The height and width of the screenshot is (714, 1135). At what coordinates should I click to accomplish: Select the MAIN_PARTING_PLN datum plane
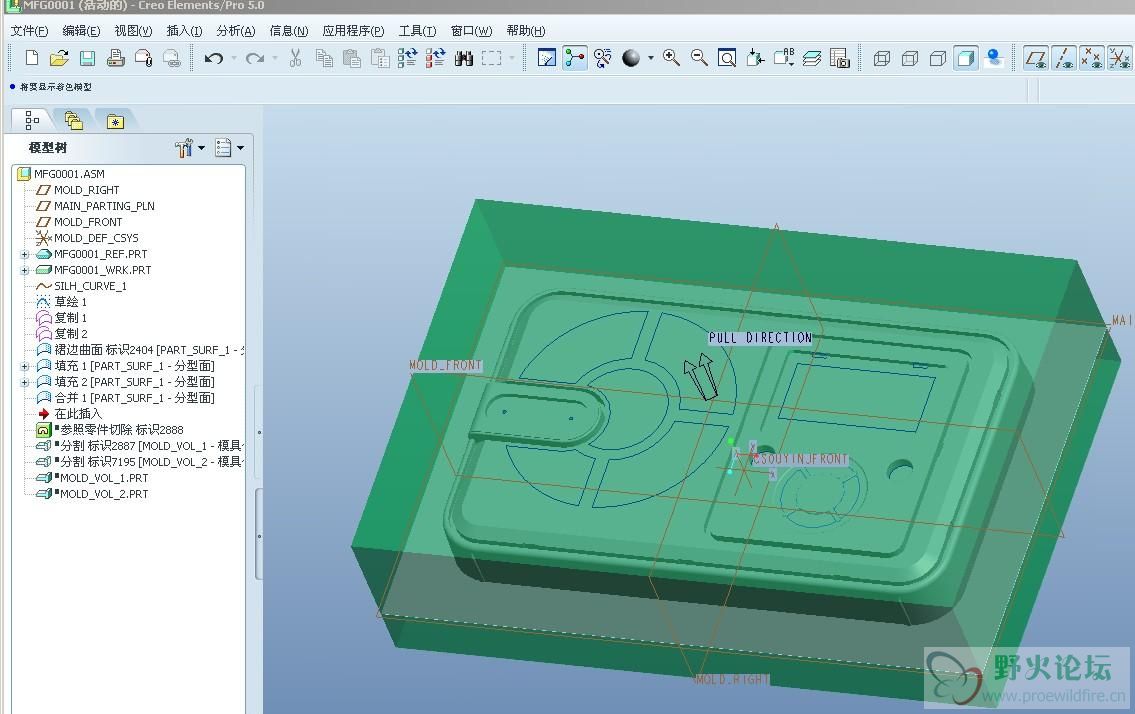point(104,206)
